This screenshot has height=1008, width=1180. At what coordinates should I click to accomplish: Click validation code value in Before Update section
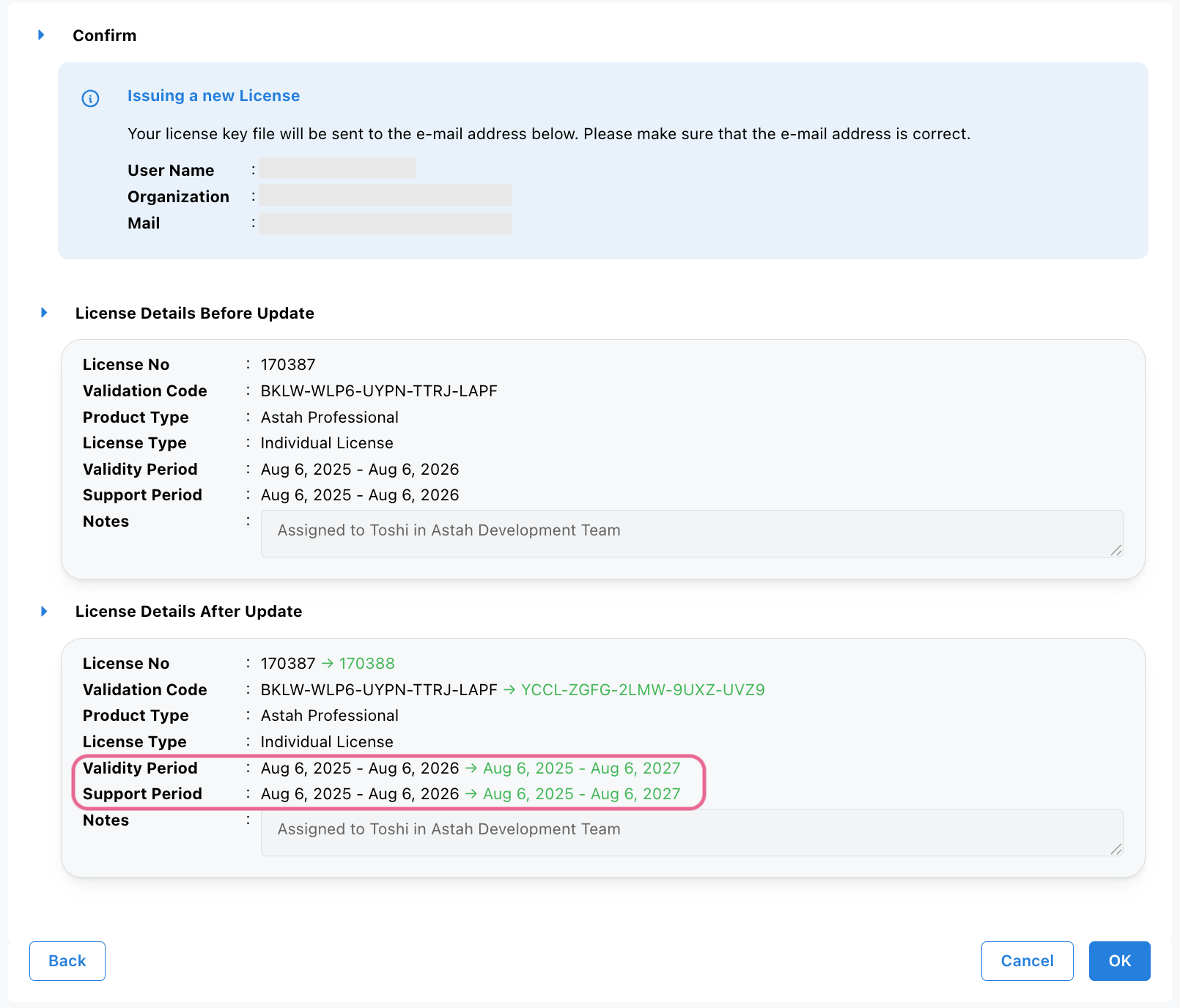click(379, 391)
